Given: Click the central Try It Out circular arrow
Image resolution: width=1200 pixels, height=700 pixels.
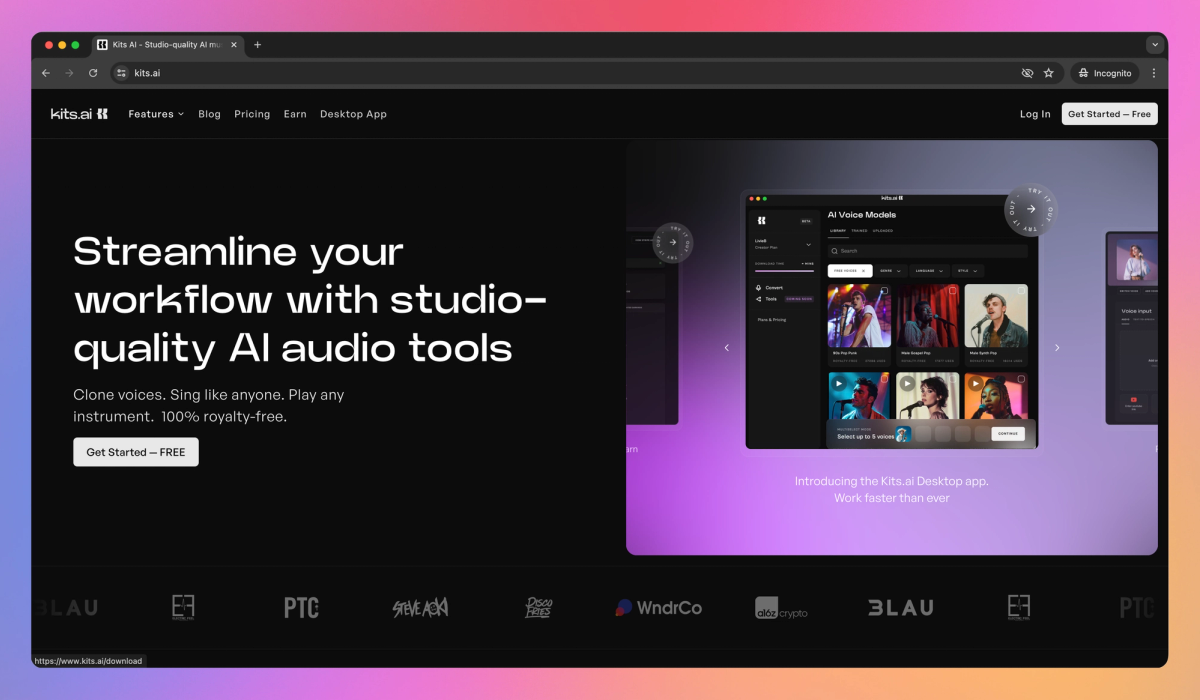Looking at the screenshot, I should pos(1031,209).
